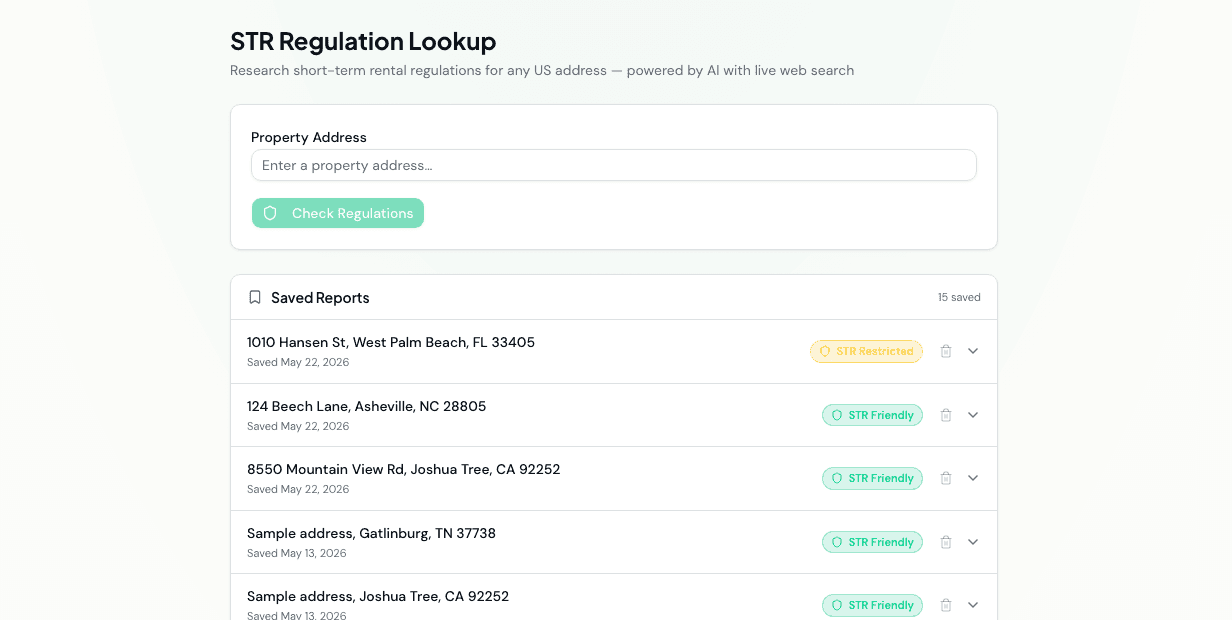Expand the Gatlinburg, TN 37738 report
The image size is (1232, 620).
[973, 542]
